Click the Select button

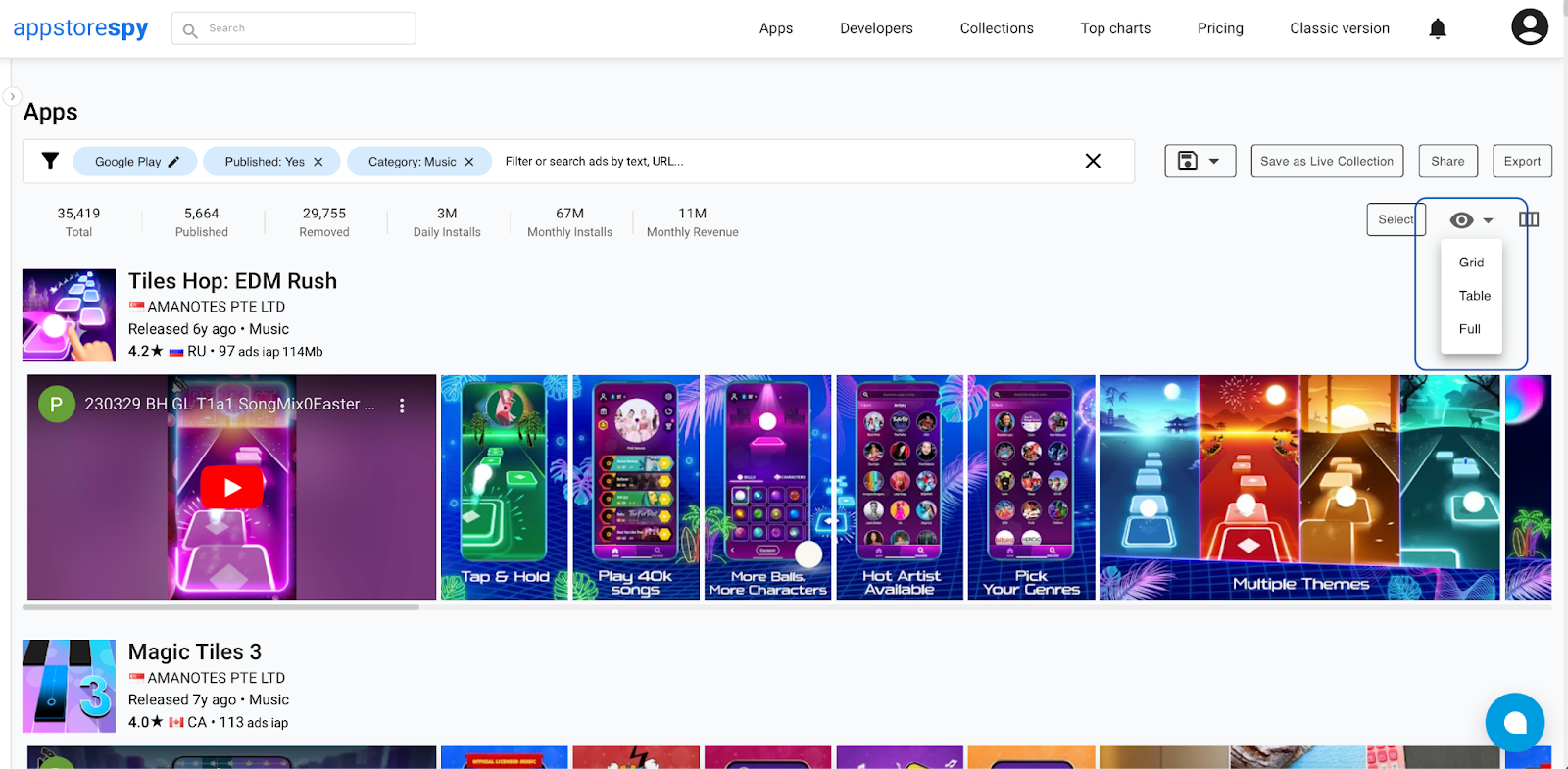[1396, 219]
